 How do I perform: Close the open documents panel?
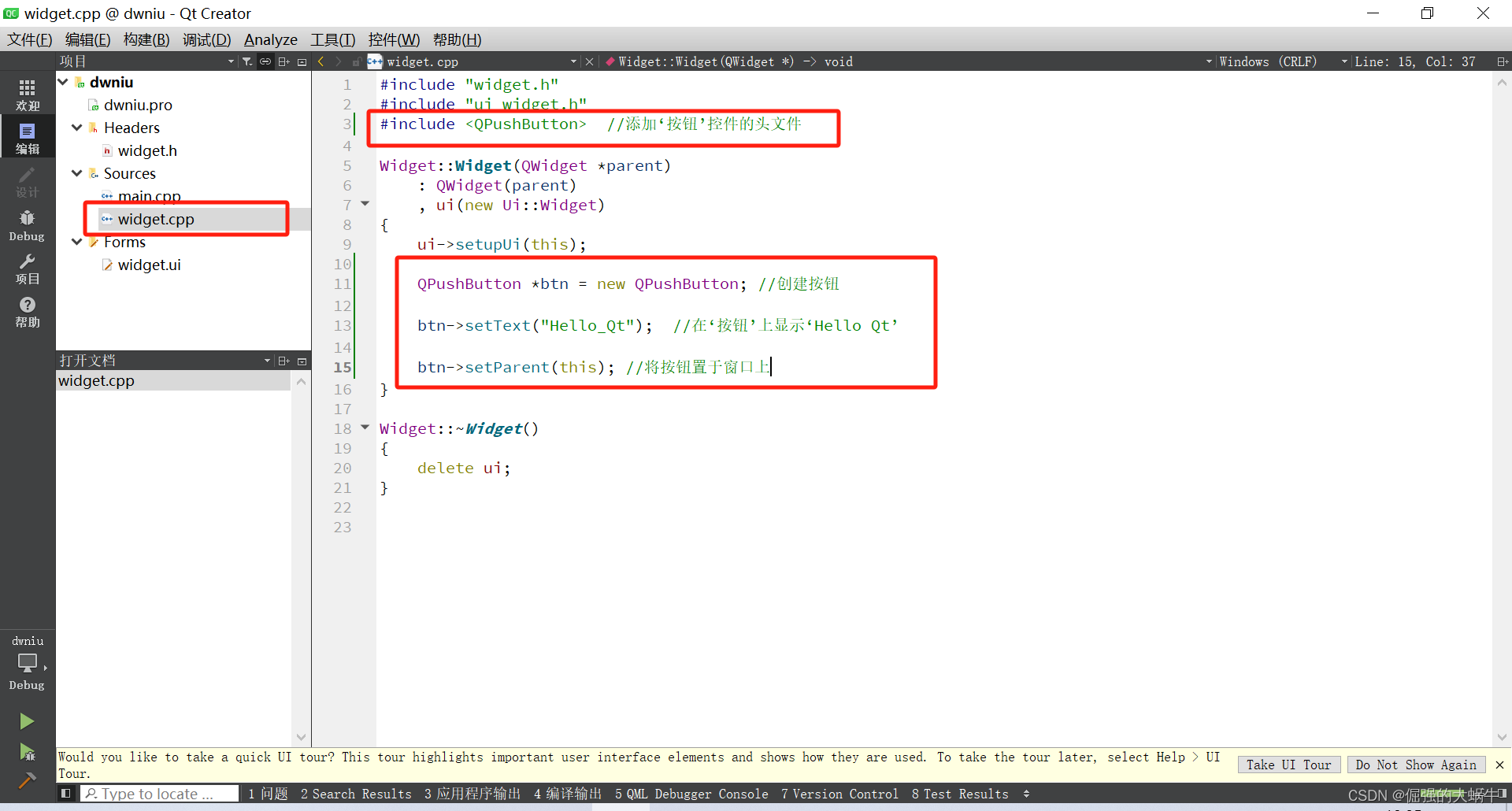pyautogui.click(x=302, y=361)
